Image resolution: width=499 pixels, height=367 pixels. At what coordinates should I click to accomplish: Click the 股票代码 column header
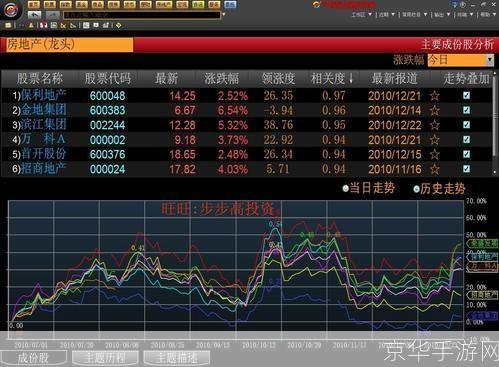click(107, 79)
